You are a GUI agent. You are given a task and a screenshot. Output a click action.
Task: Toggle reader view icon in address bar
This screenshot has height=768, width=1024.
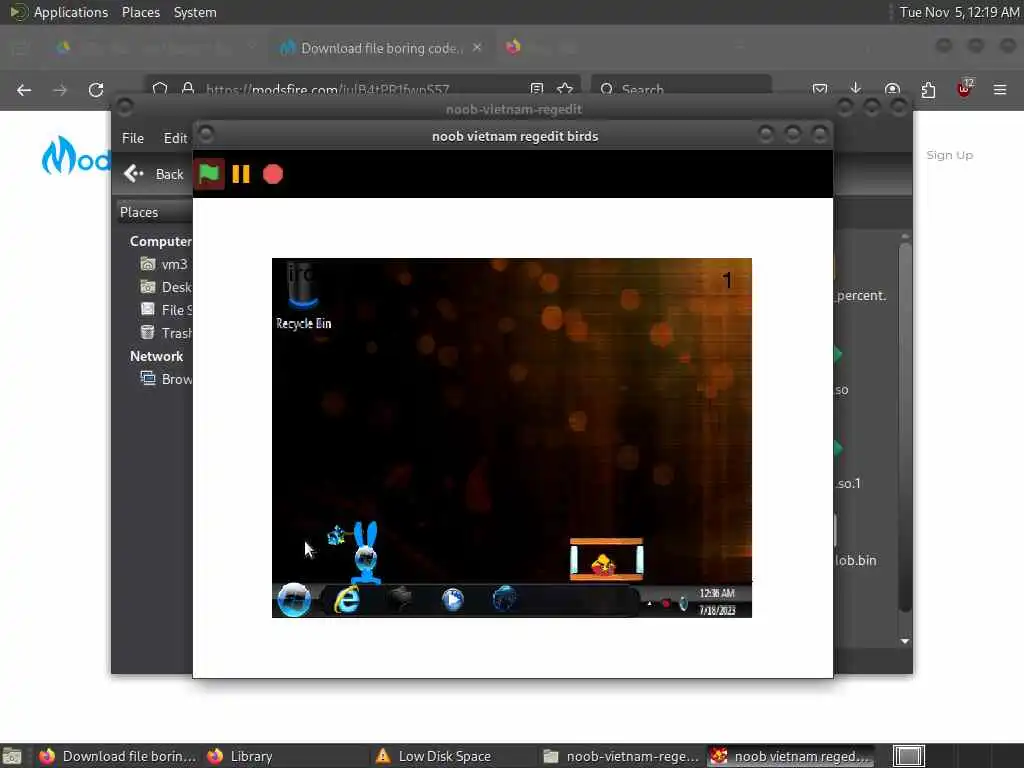pos(537,89)
